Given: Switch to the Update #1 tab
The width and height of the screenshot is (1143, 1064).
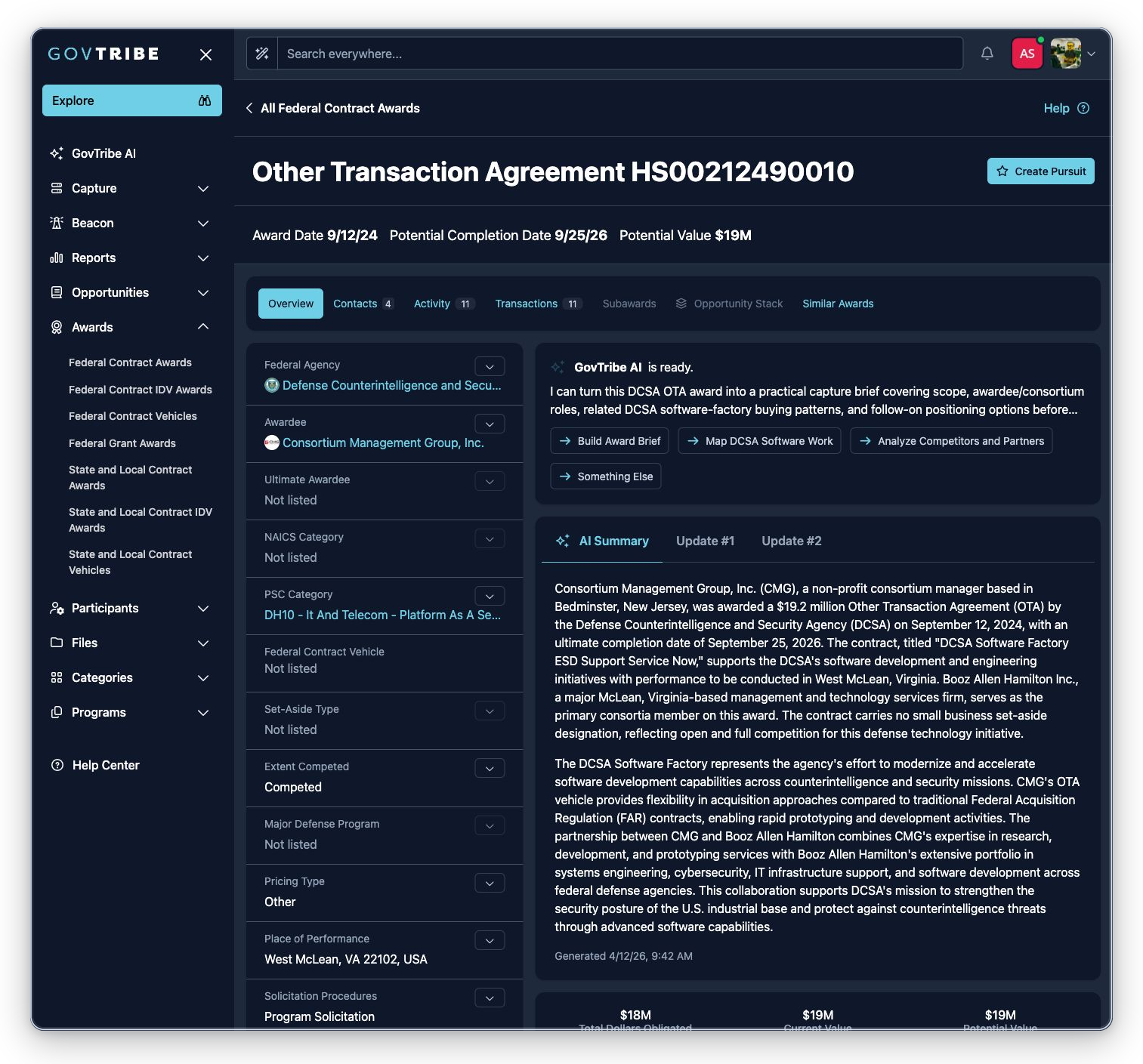Looking at the screenshot, I should point(705,541).
